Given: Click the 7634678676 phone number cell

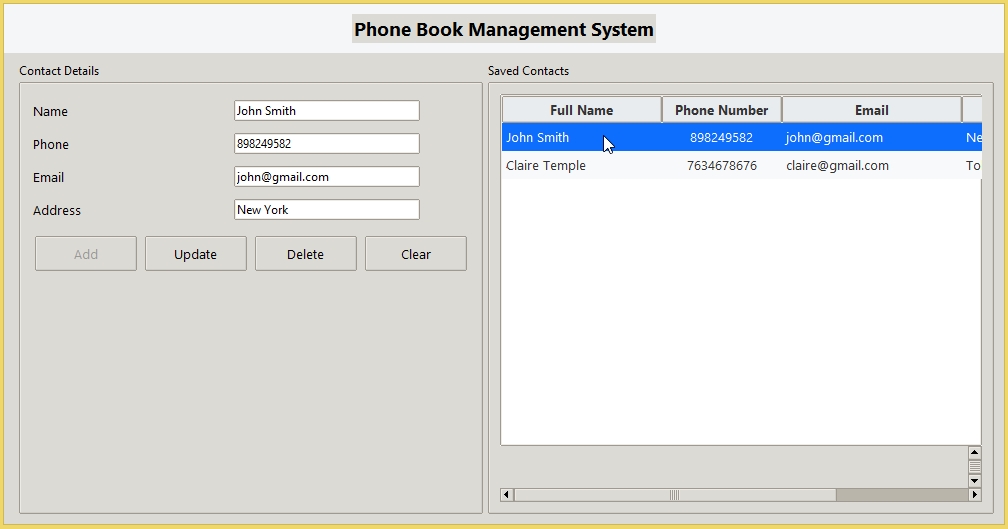Looking at the screenshot, I should click(x=721, y=166).
